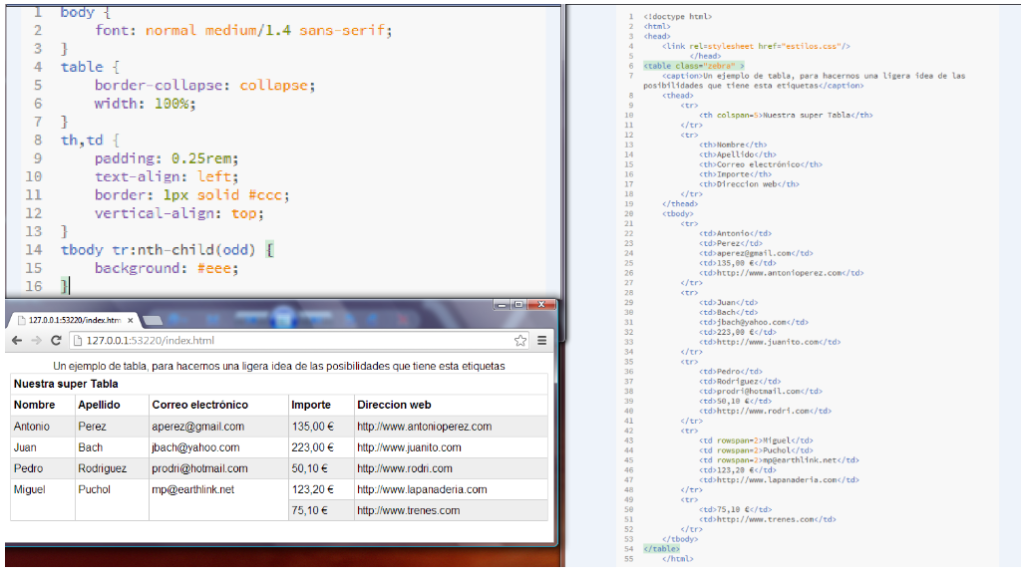This screenshot has height=580, width=1024.
Task: Click the aperez@gmail.com table cell
Action: (198, 427)
